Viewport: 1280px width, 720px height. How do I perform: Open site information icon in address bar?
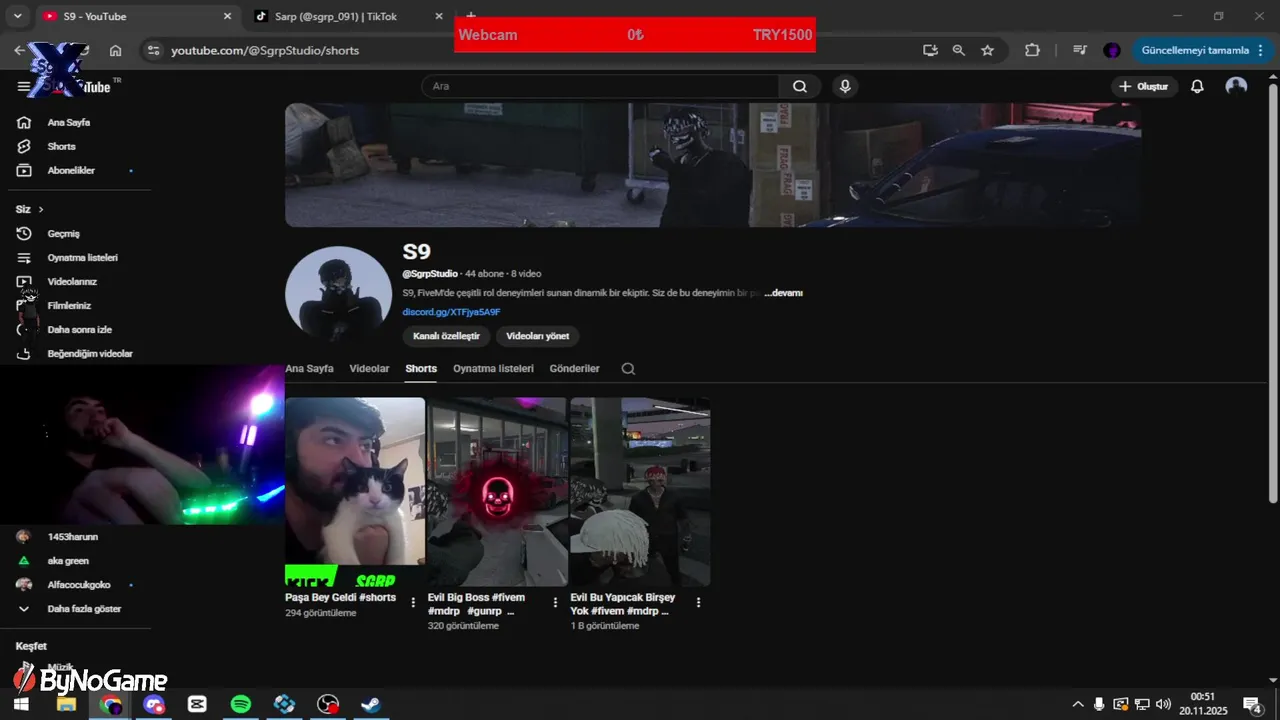click(152, 50)
